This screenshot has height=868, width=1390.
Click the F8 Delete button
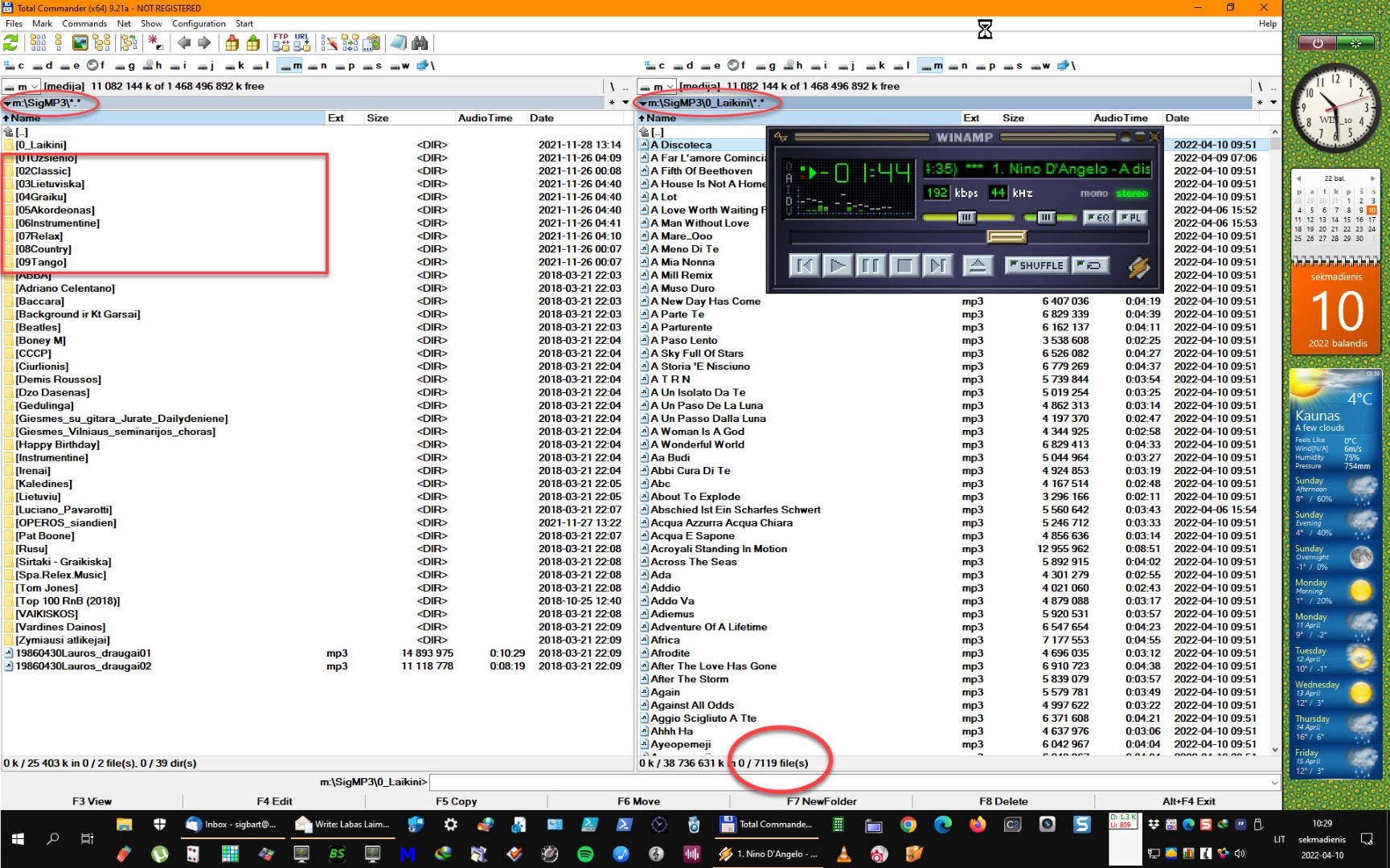(1003, 801)
